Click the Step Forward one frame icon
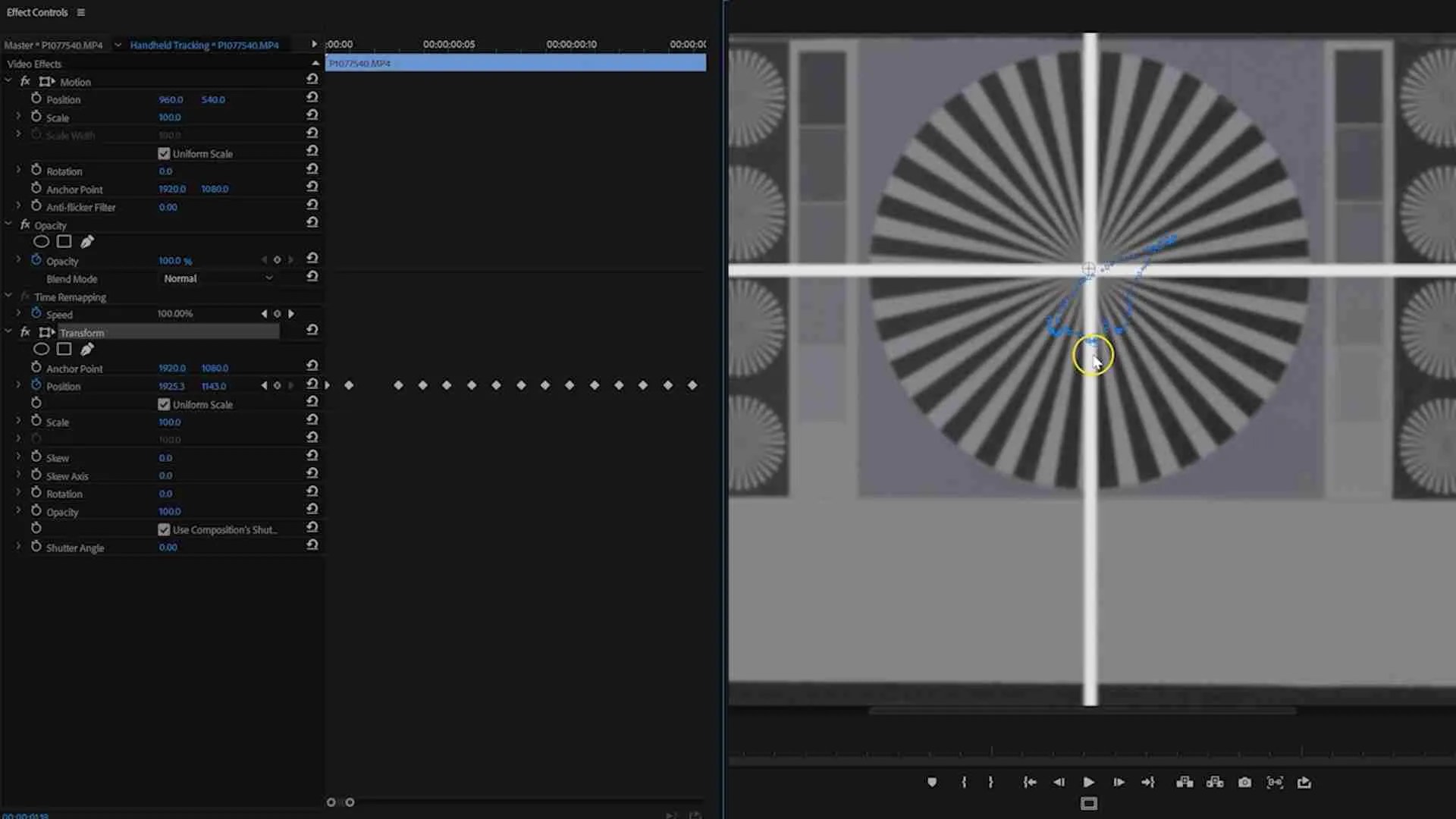Screen dimensions: 1456x819 1119,782
